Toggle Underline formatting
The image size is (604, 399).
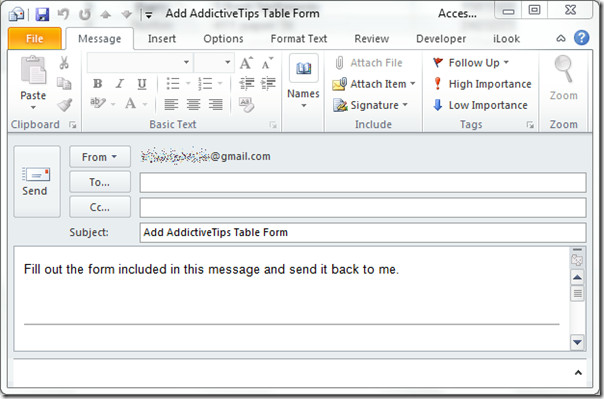(142, 84)
